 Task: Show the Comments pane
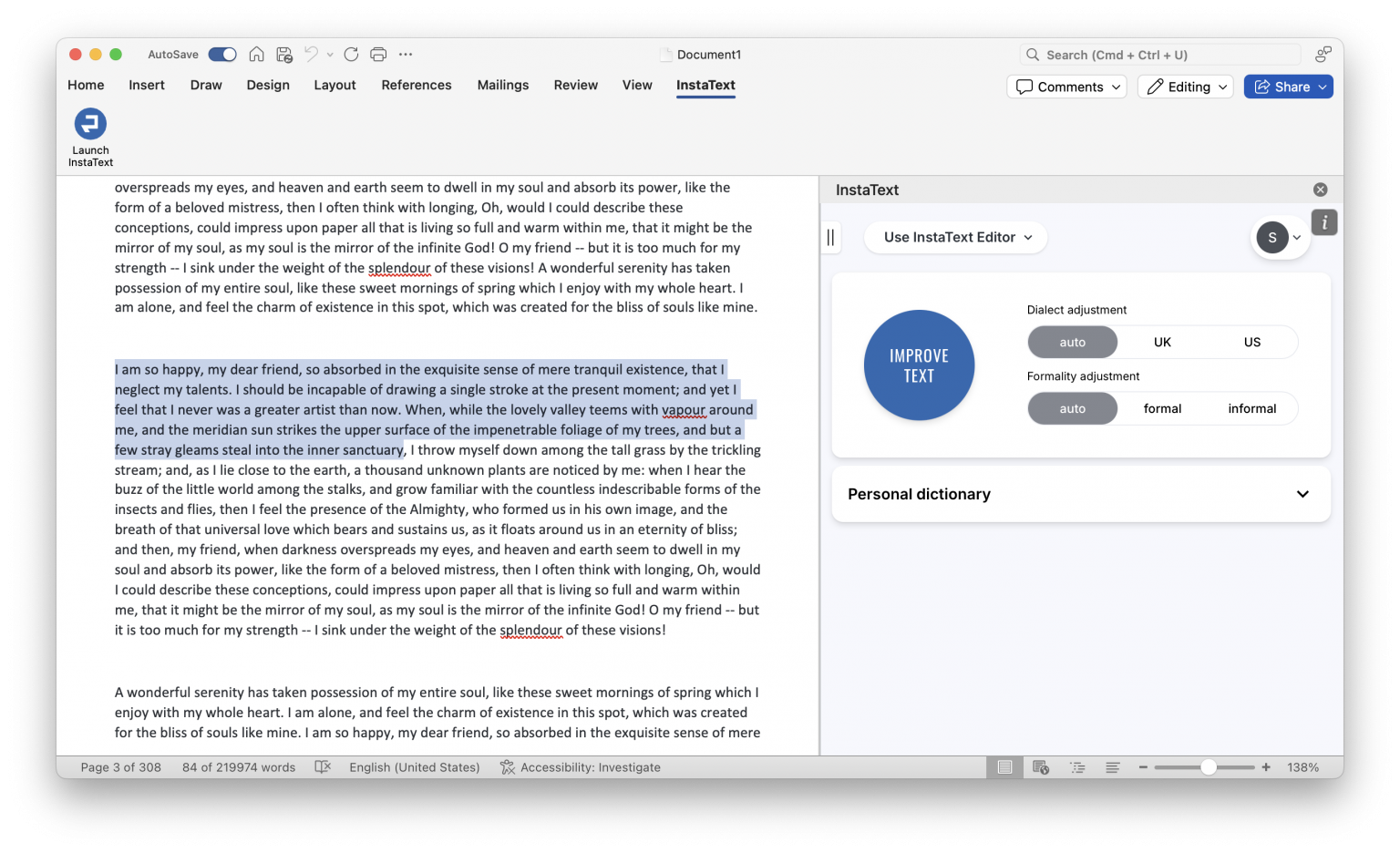(1066, 87)
